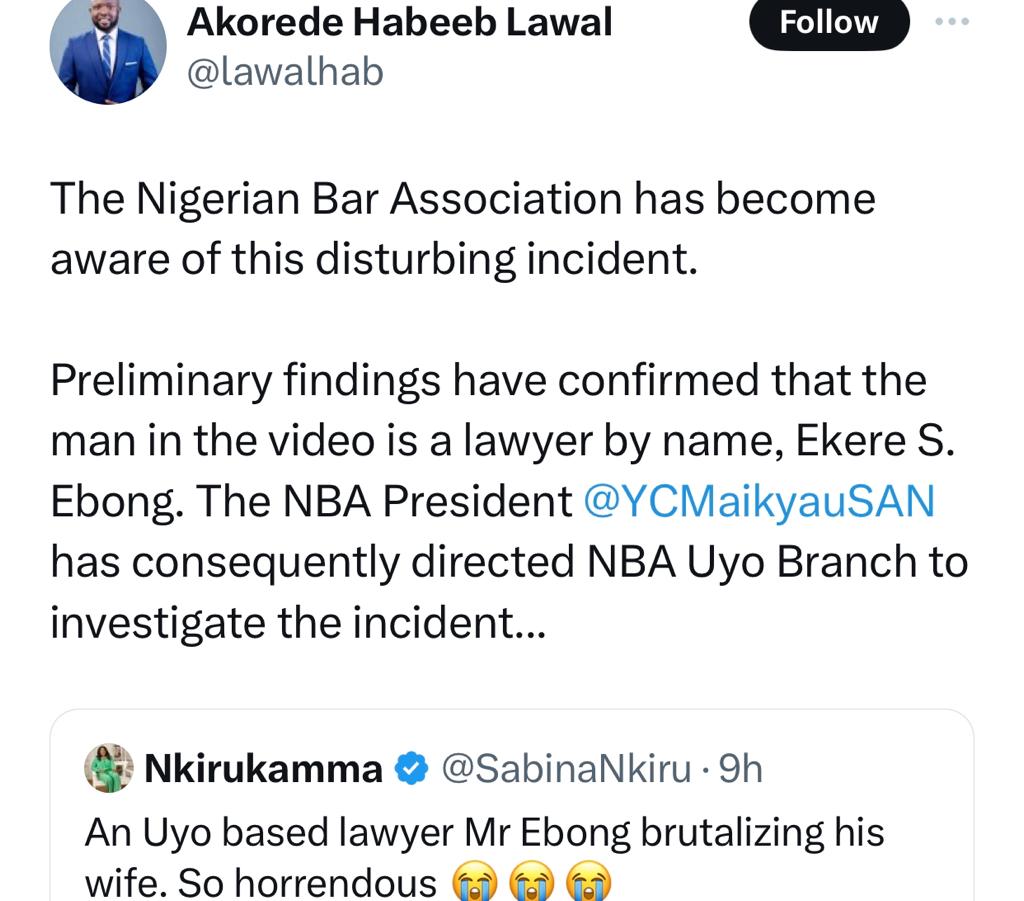Click the @lawalhab handle
Screen dimensions: 1024x901
(285, 72)
